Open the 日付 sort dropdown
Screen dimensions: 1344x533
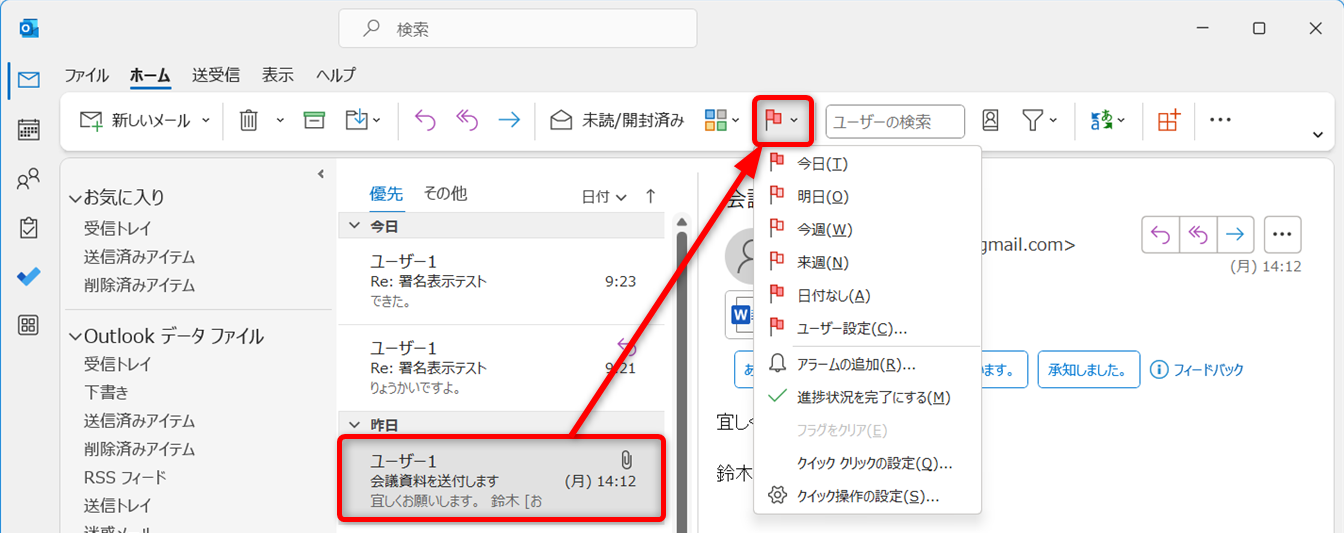[x=604, y=197]
